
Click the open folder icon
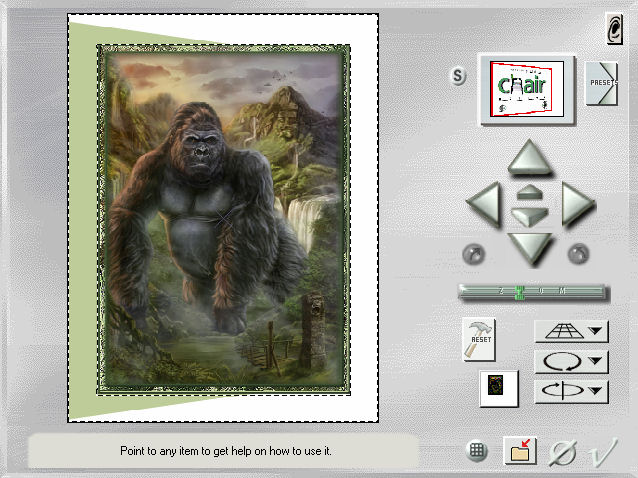click(520, 451)
